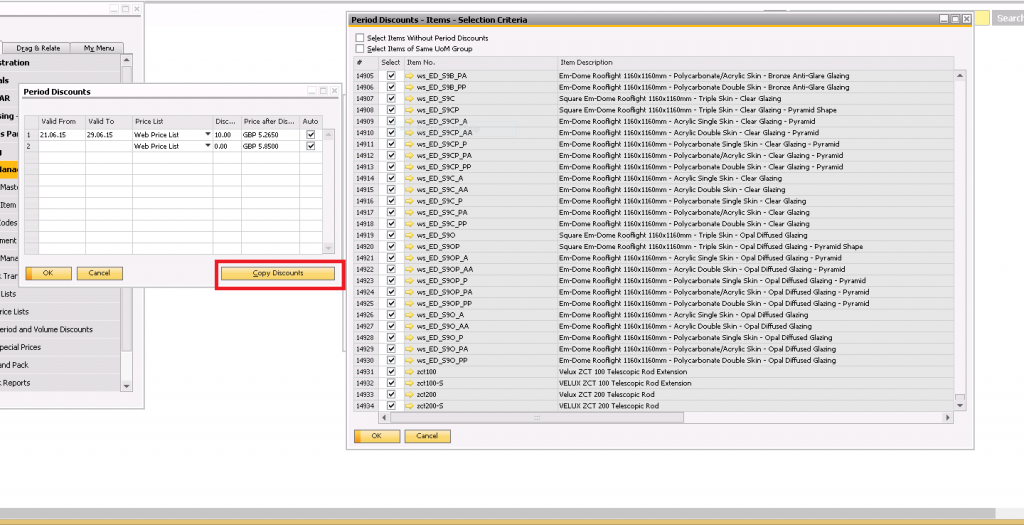Open Price List dropdown in discount row 1
This screenshot has height=525, width=1024.
[208, 135]
